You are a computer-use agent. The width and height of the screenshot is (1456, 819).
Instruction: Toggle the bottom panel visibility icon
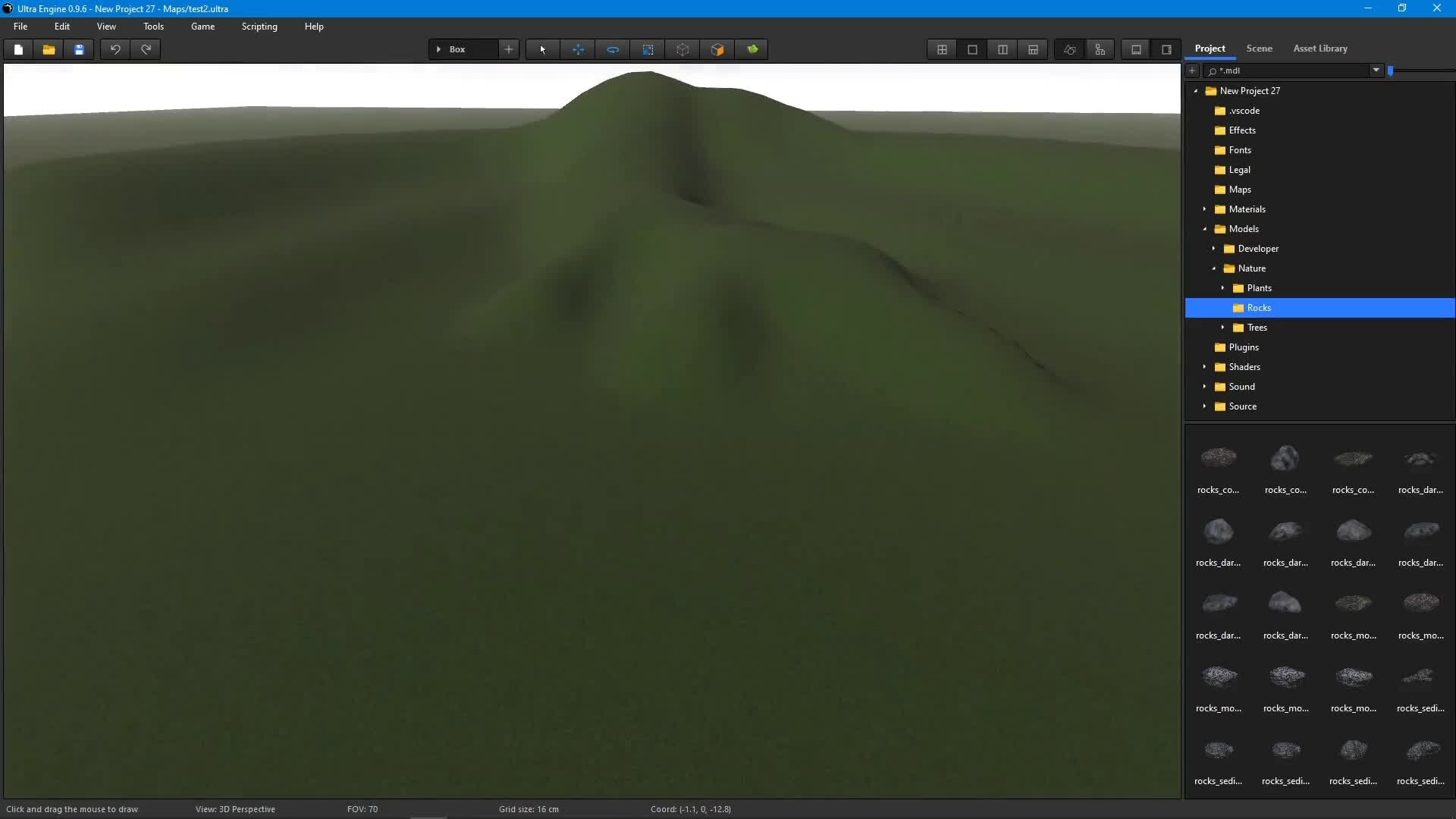pyautogui.click(x=1136, y=49)
